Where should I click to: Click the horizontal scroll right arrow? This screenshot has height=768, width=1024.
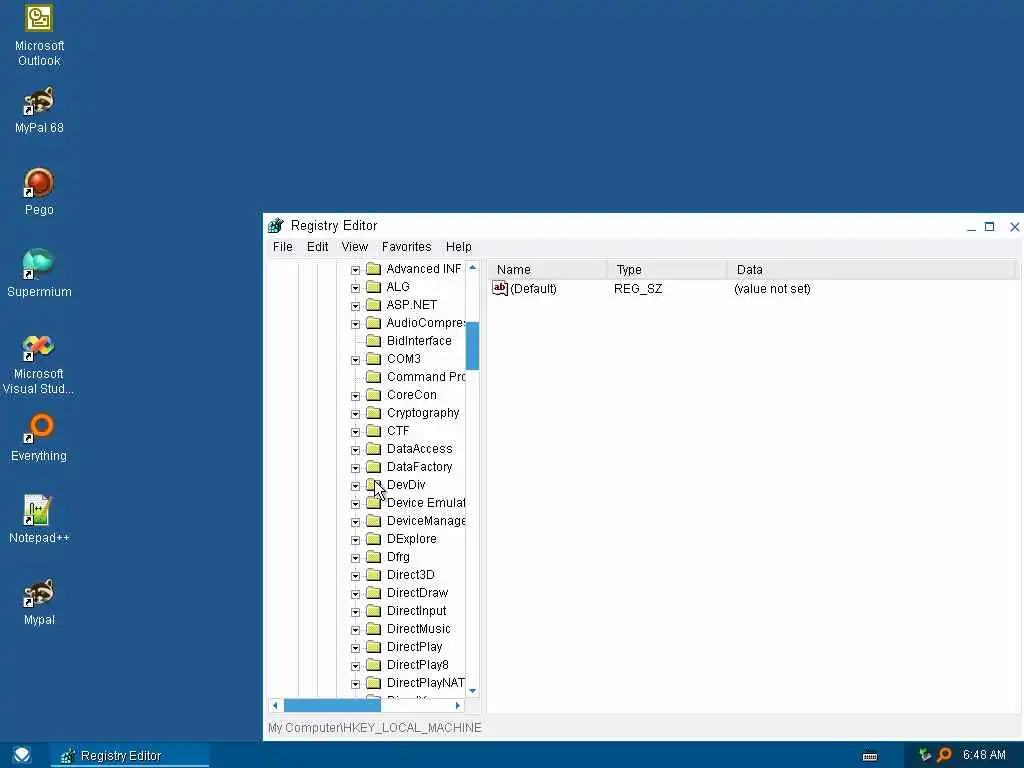[458, 705]
